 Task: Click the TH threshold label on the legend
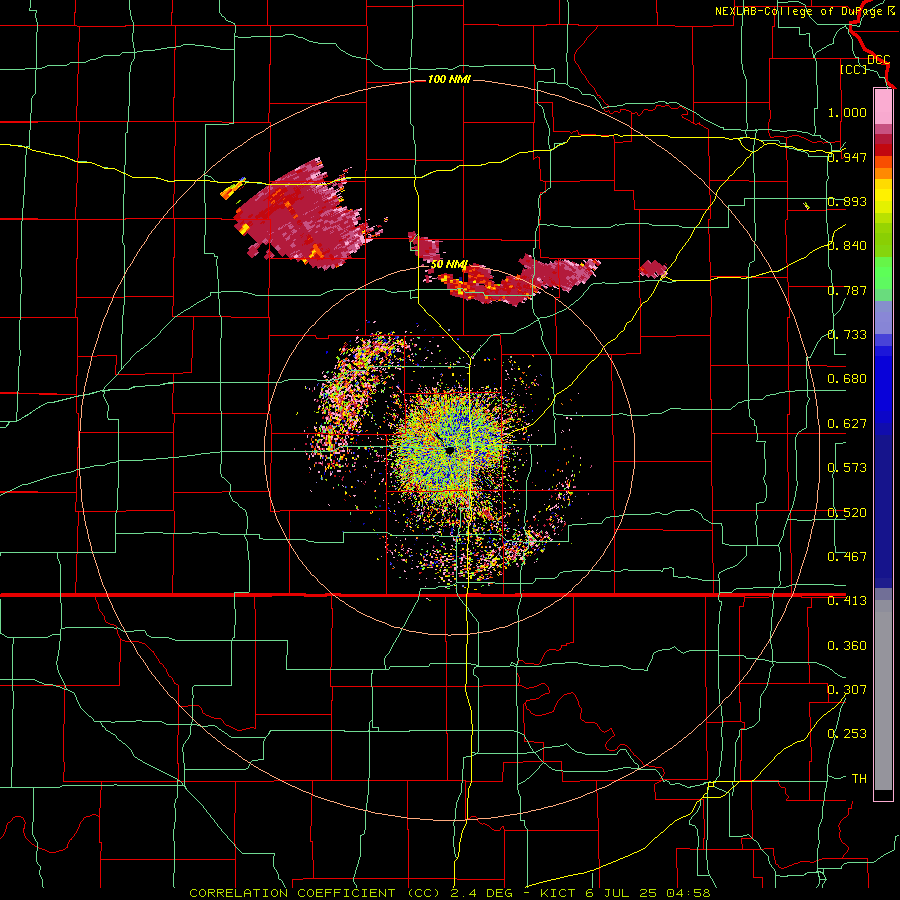pyautogui.click(x=859, y=779)
